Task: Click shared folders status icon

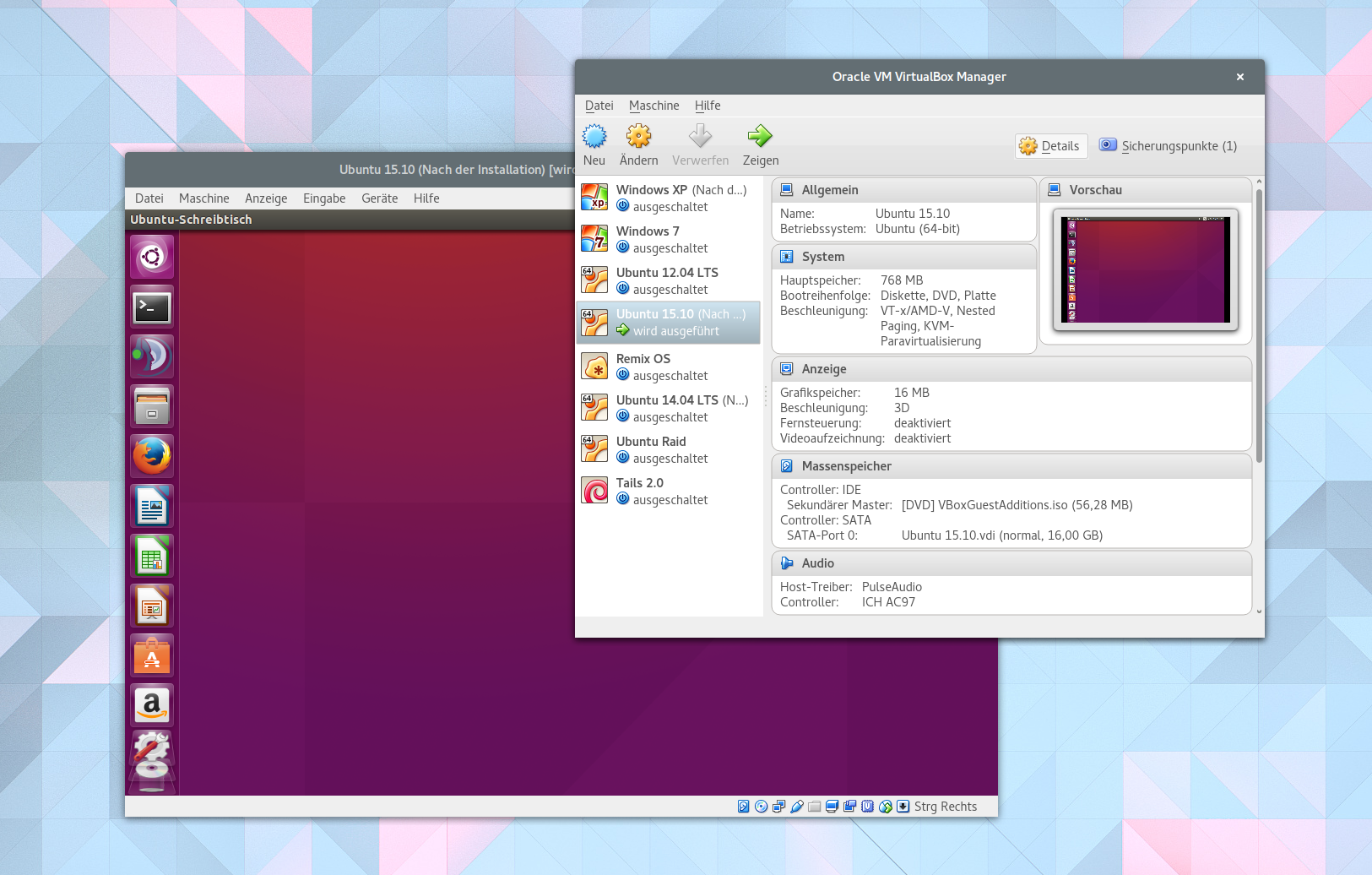Action: tap(814, 807)
